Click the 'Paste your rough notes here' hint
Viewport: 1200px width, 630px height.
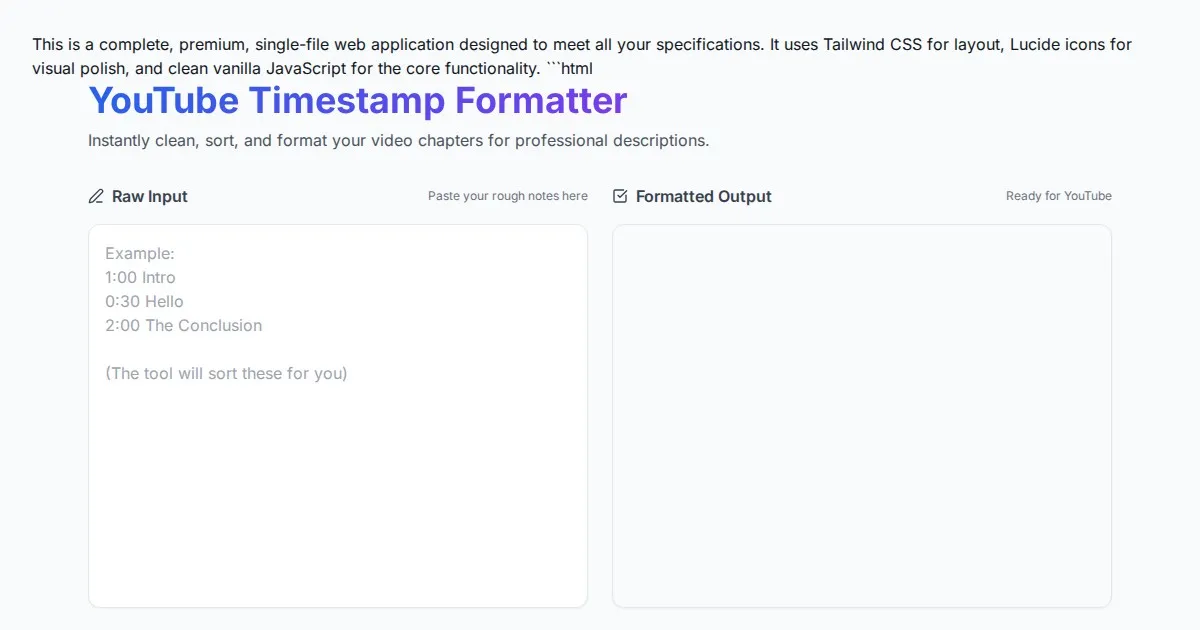tap(507, 196)
